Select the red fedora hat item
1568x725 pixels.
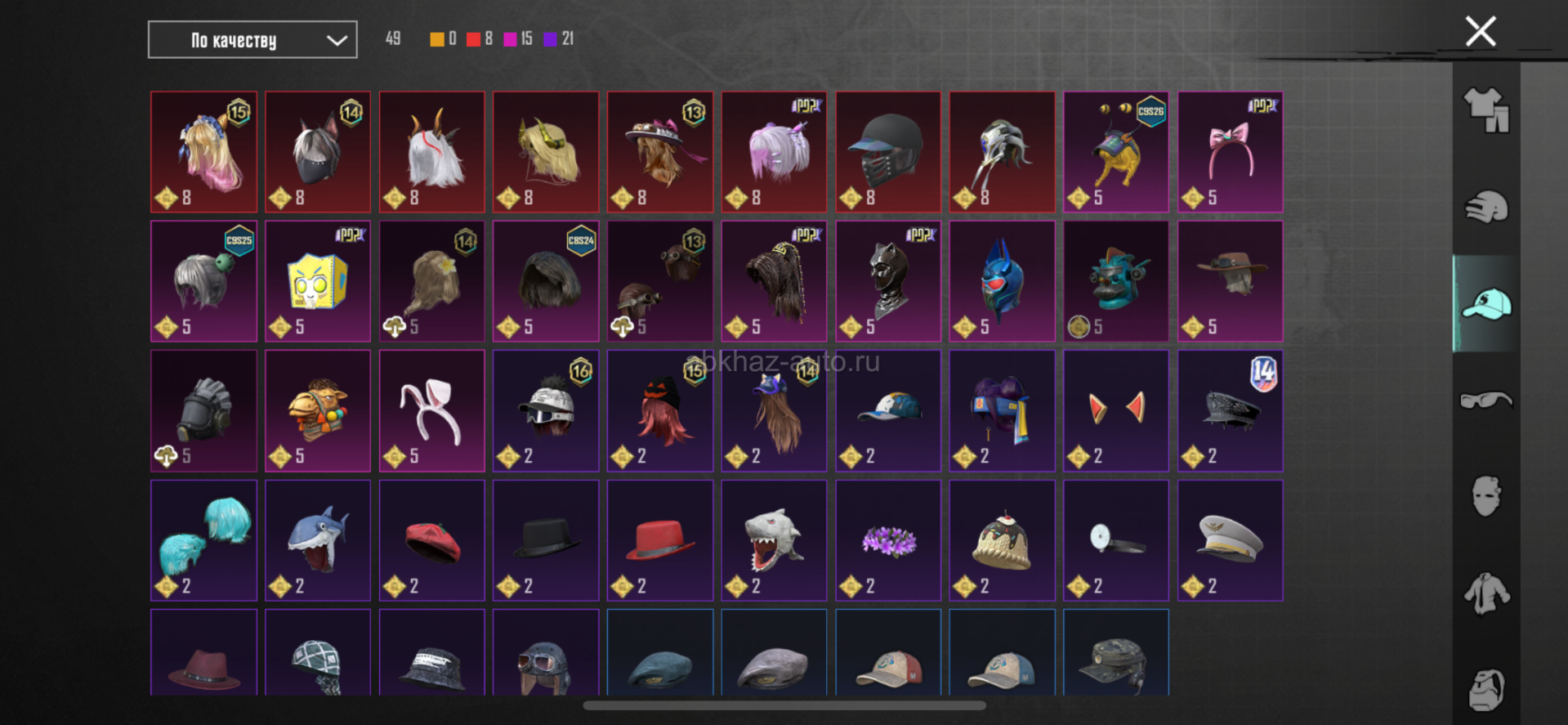point(660,540)
